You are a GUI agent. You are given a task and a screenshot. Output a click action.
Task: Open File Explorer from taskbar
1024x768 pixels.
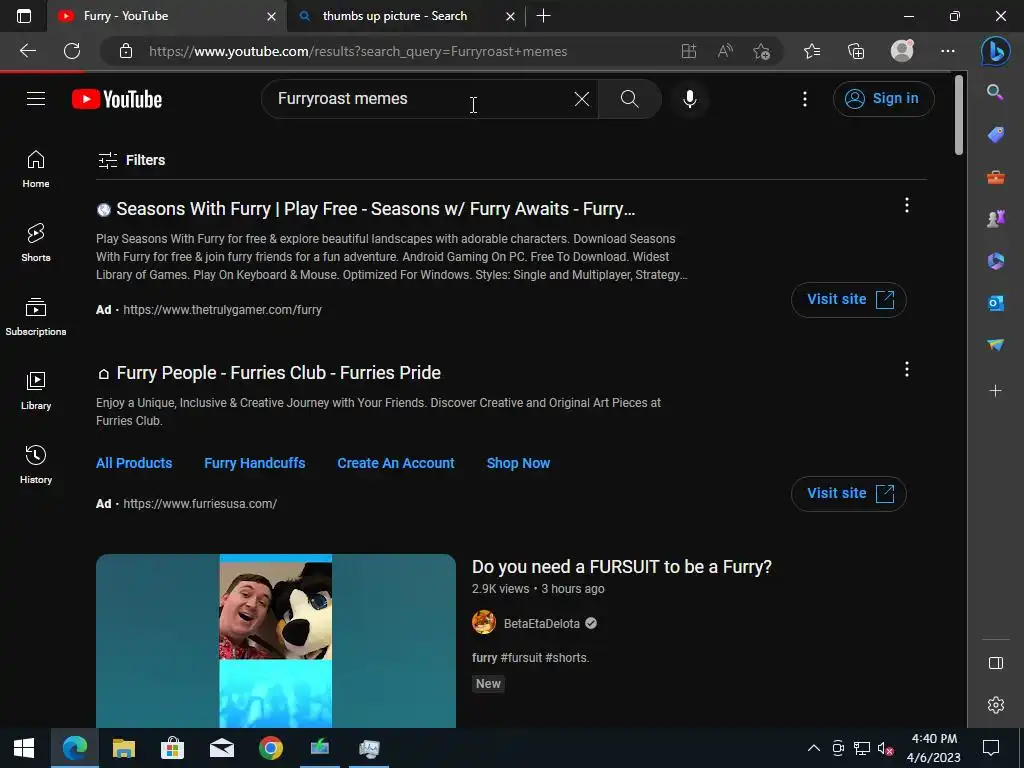click(123, 748)
